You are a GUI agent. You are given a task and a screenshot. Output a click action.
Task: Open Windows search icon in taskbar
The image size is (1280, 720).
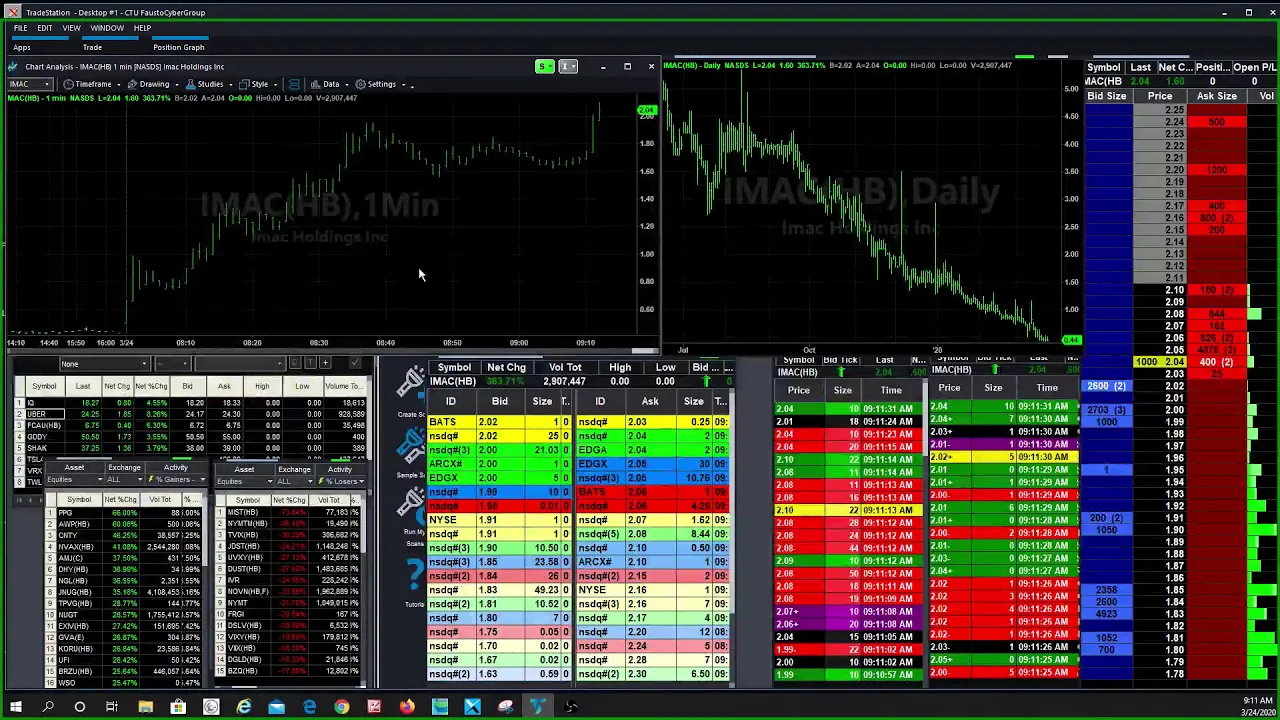(x=47, y=707)
